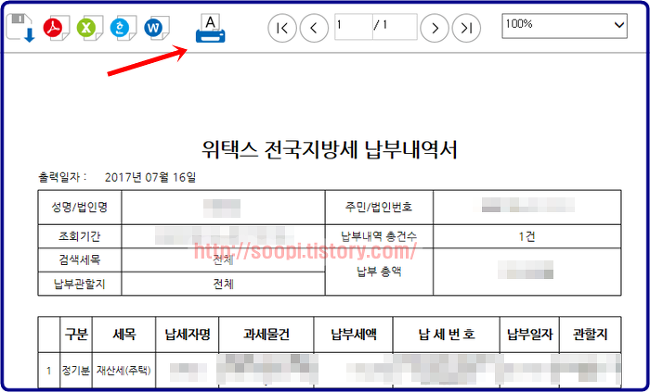Click the 납부세액 column header

(354, 334)
